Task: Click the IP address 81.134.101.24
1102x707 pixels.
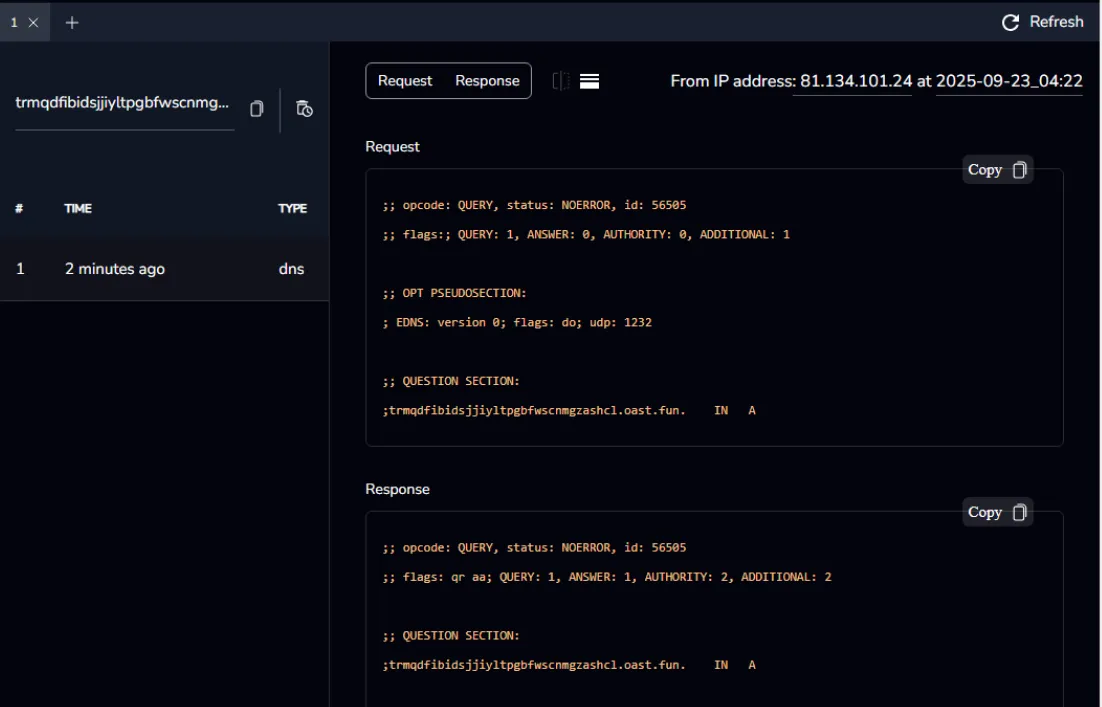Action: pos(856,81)
